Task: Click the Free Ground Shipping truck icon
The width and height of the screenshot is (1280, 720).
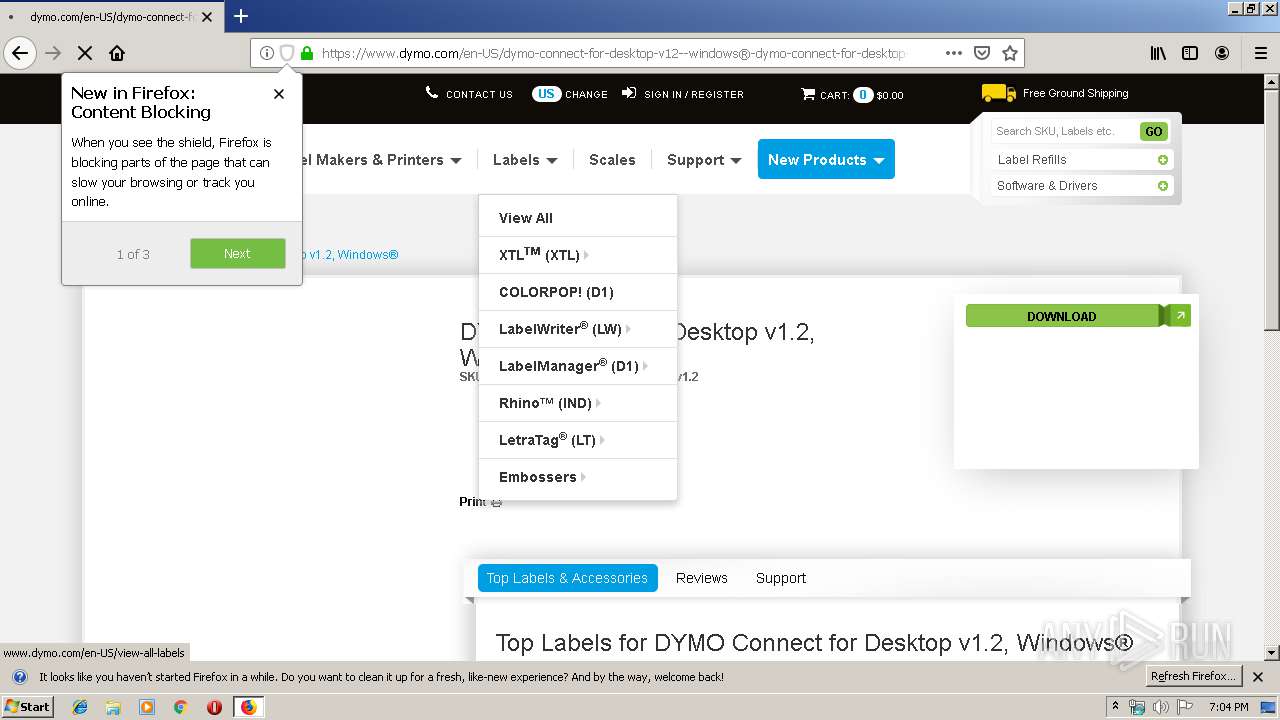Action: click(x=998, y=93)
